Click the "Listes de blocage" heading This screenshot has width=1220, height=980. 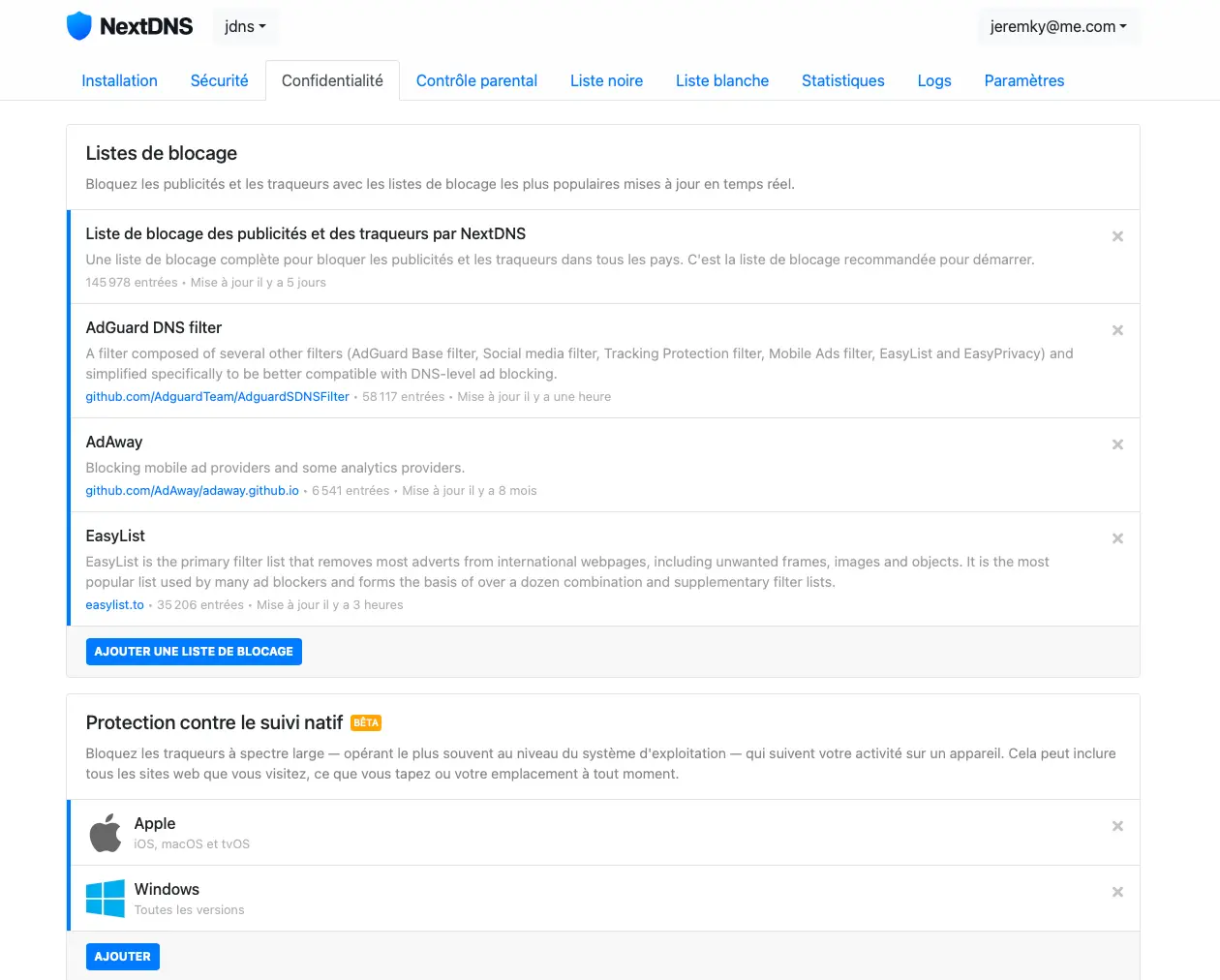click(x=162, y=153)
